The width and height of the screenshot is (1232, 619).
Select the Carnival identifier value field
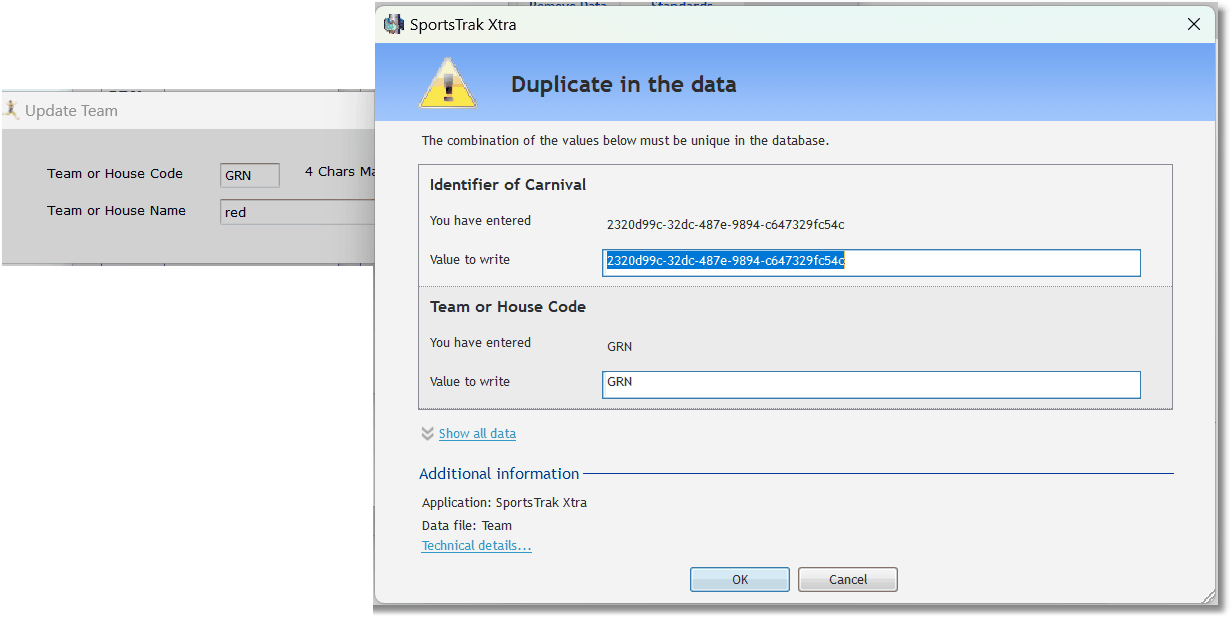(871, 262)
